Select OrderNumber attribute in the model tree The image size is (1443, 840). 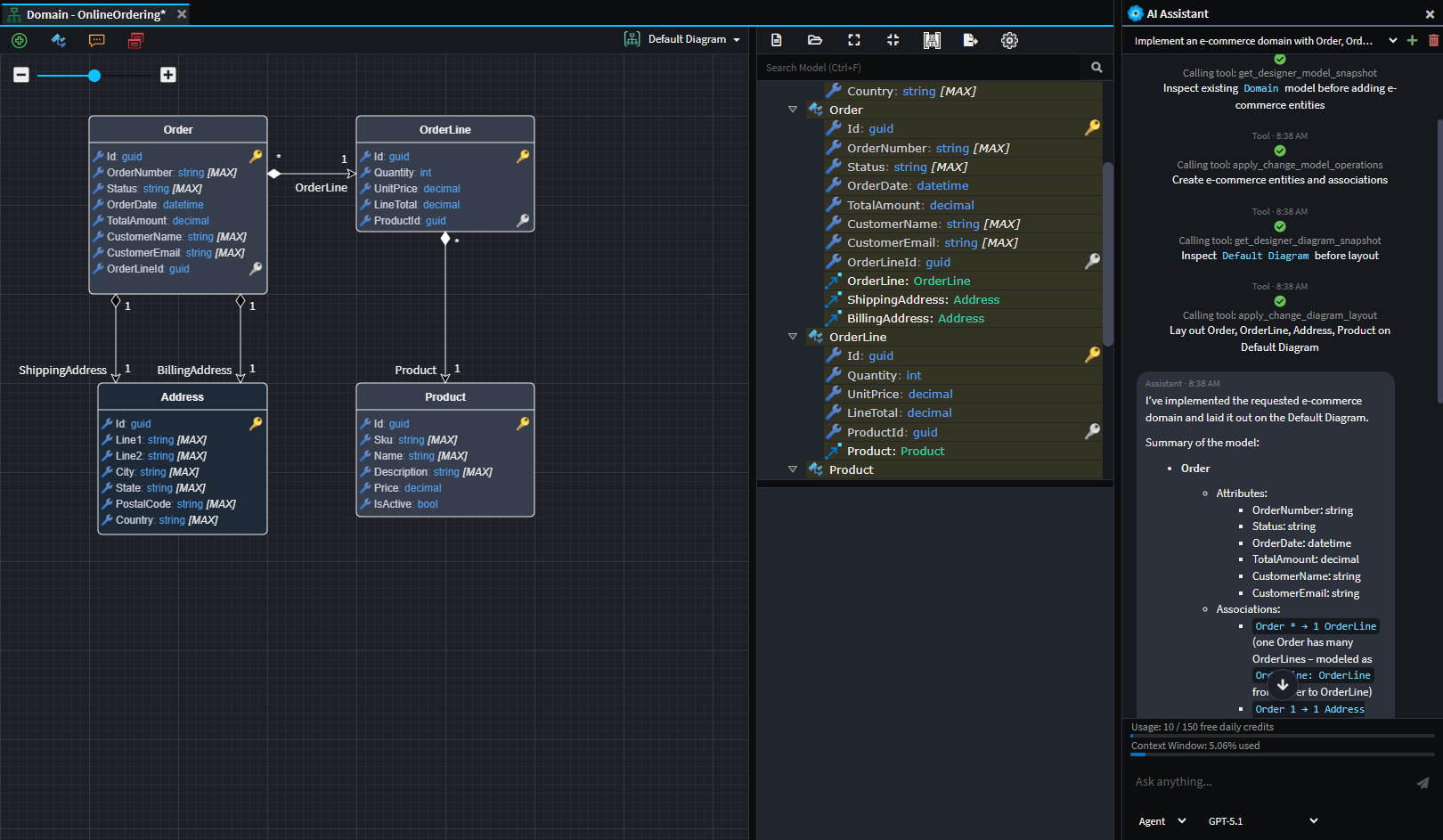pyautogui.click(x=928, y=148)
